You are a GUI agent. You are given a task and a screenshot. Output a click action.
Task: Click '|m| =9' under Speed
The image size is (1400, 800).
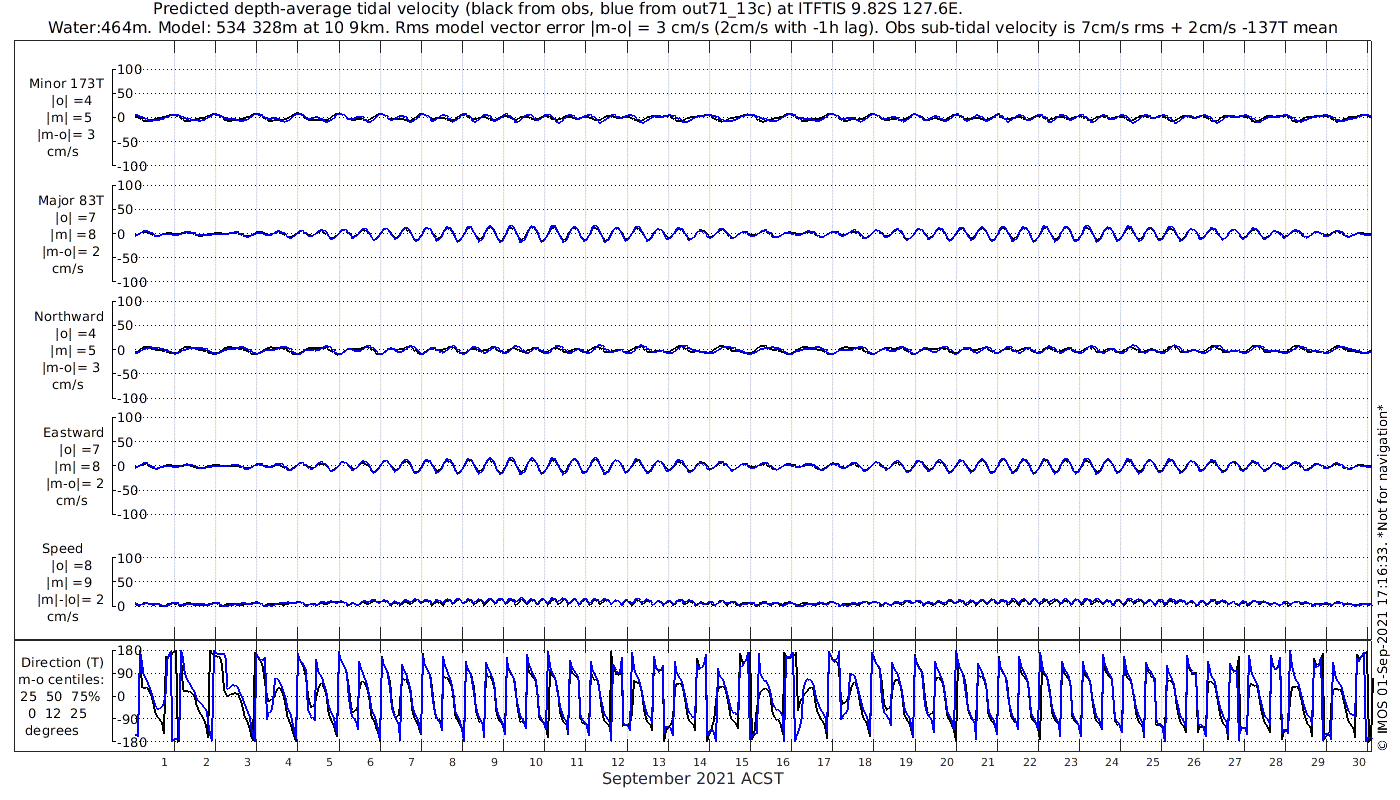coord(70,583)
